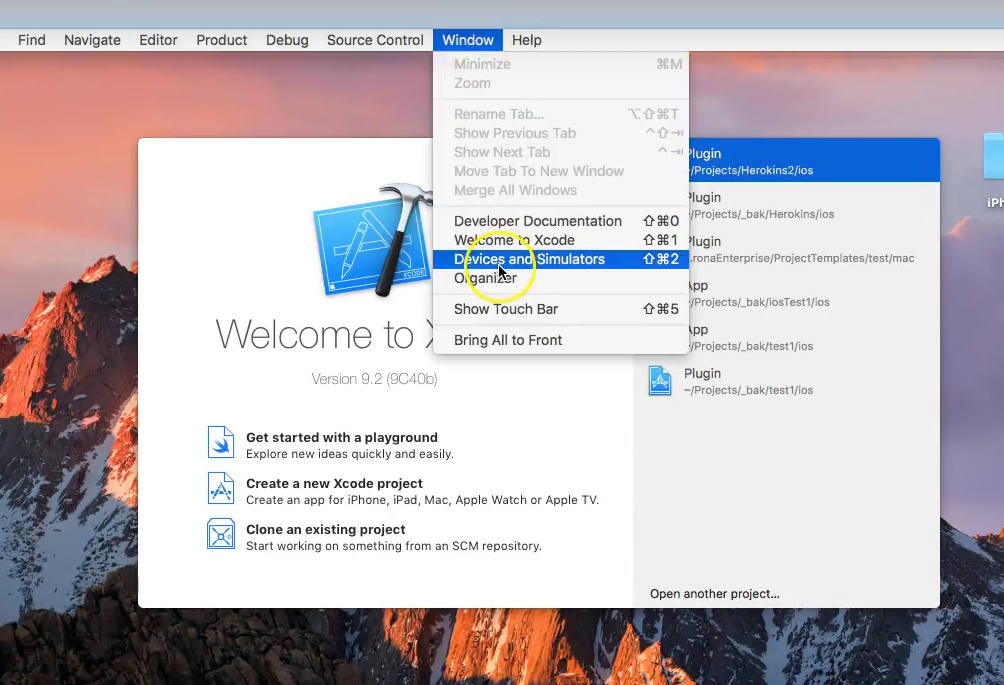This screenshot has width=1004, height=685.
Task: Open the Find menu
Action: [x=31, y=40]
